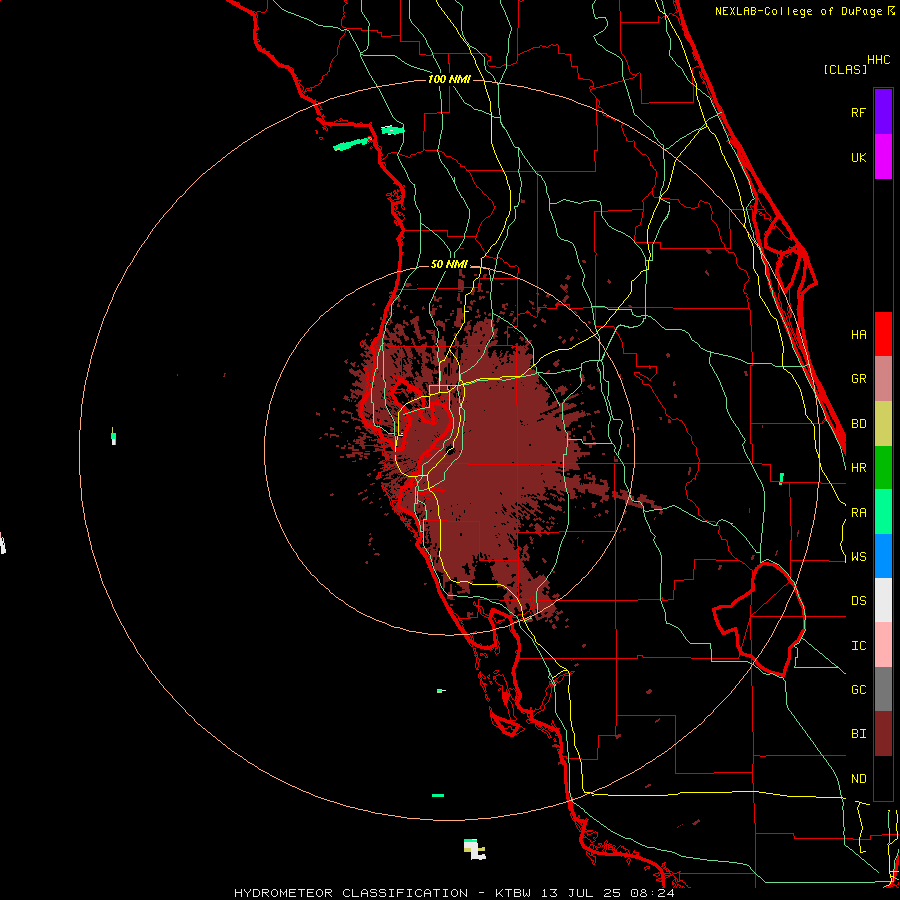Click the bright green RA swatch

coord(883,512)
